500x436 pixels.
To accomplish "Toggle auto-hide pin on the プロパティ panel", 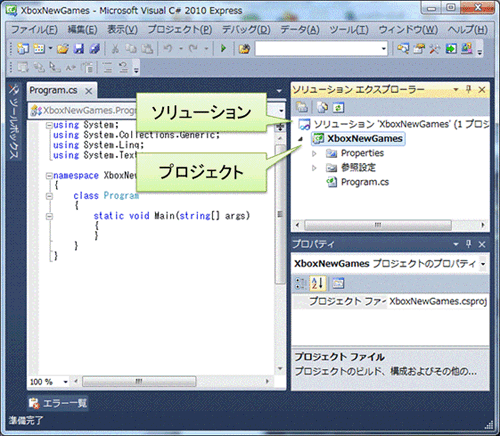I will [x=468, y=244].
